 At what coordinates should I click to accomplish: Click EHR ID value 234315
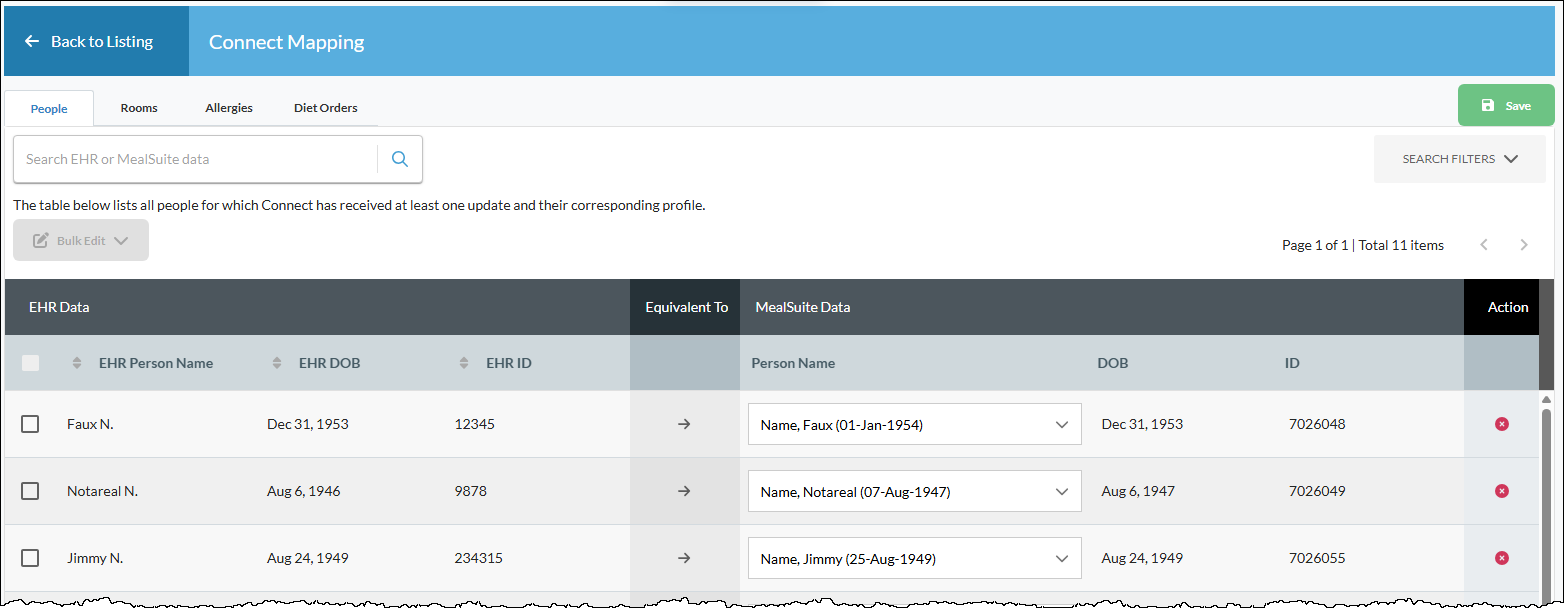tap(479, 558)
